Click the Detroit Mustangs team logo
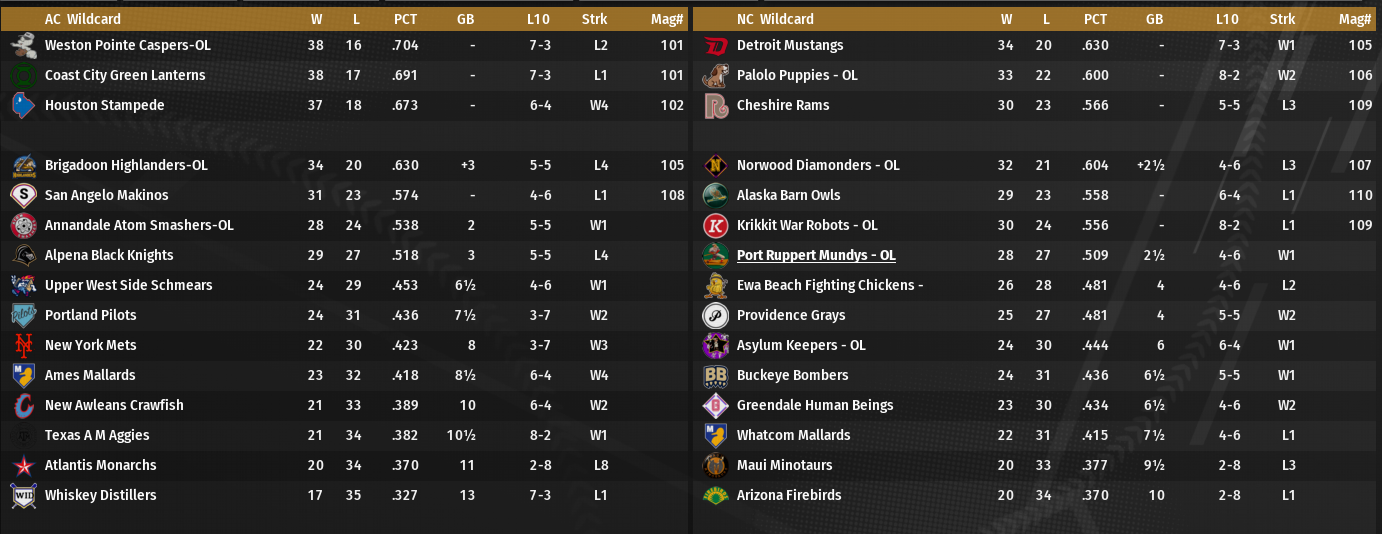This screenshot has width=1382, height=534. pos(715,45)
